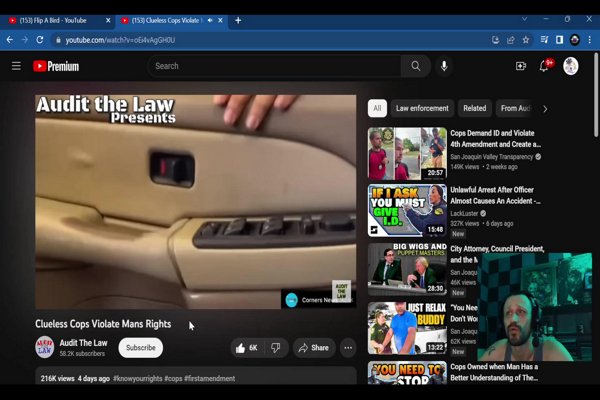
Task: Open Big Wigs and Puppet Masters thumbnail
Action: click(407, 269)
